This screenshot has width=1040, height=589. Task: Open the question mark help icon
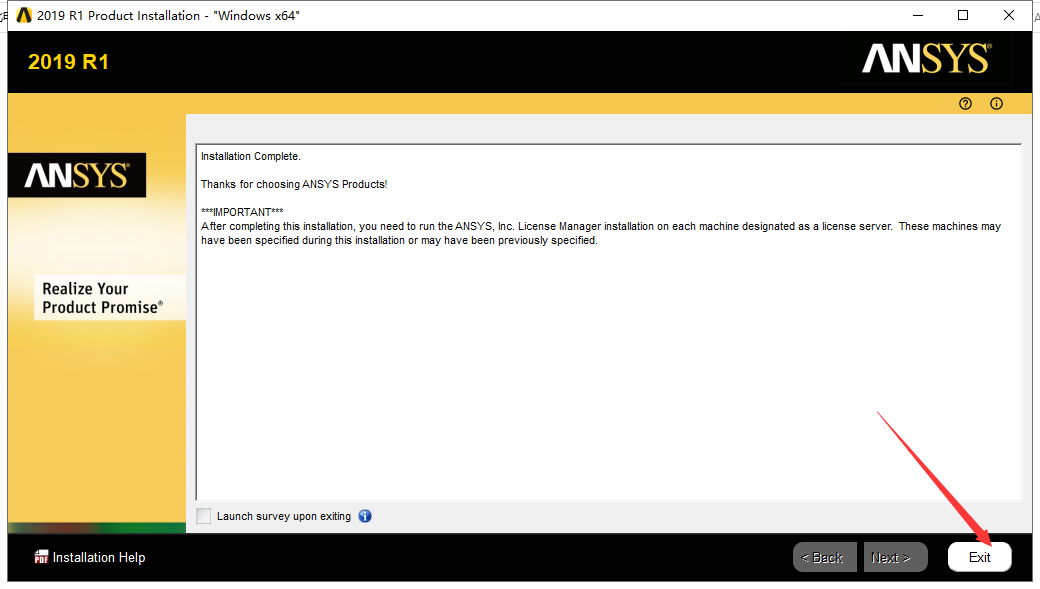[965, 103]
